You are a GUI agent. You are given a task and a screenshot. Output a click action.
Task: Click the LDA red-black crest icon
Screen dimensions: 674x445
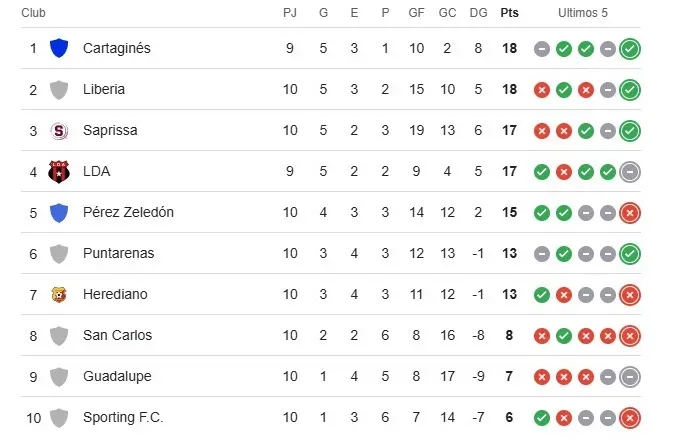point(59,171)
